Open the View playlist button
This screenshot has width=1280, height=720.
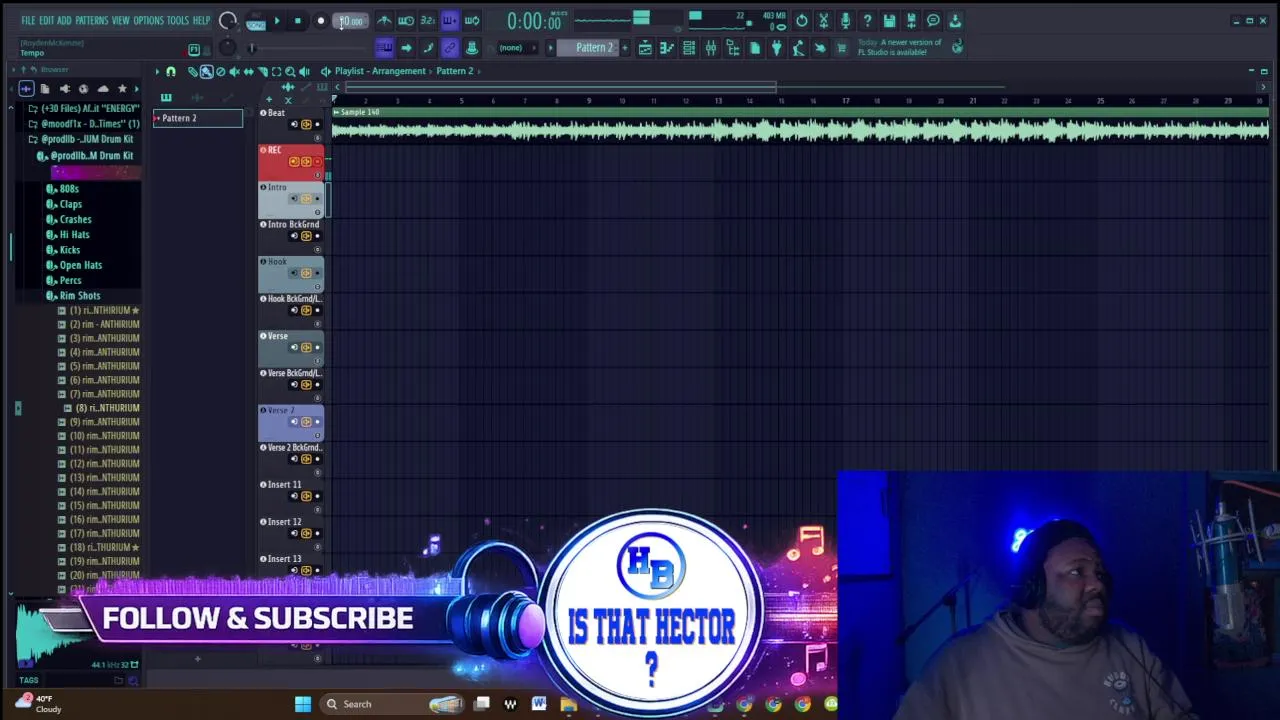coord(645,48)
